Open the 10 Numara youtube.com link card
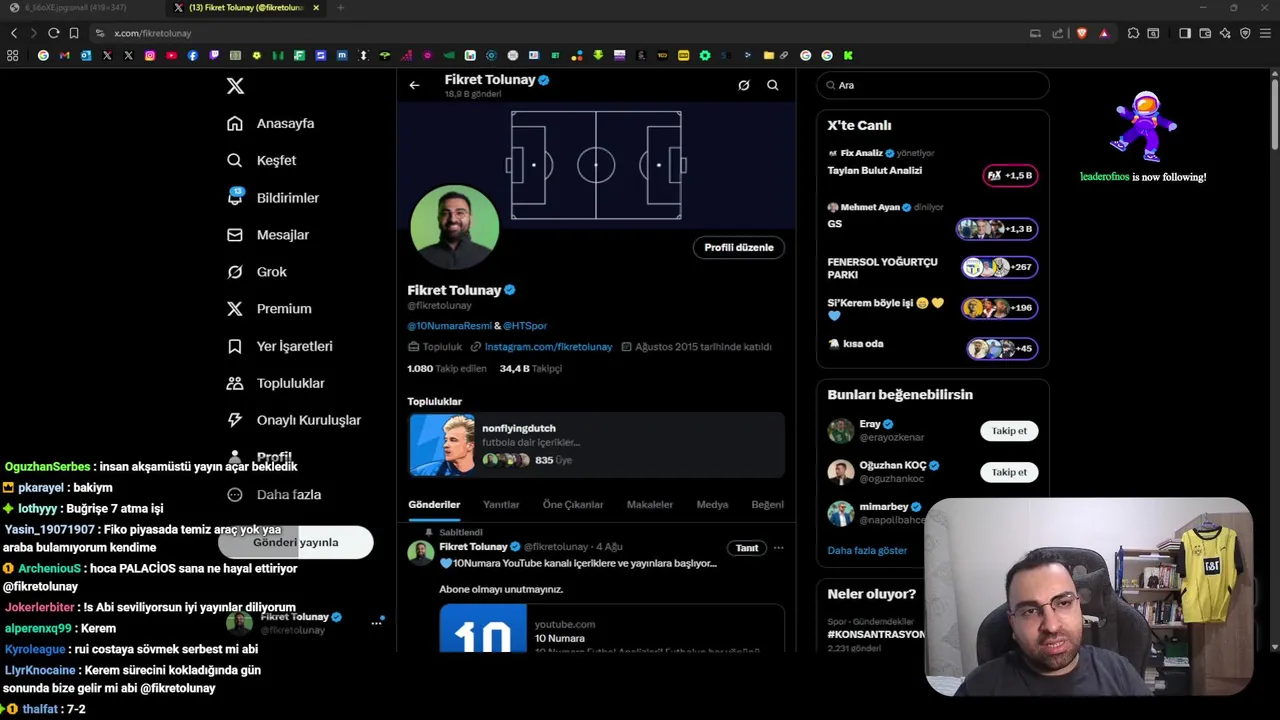This screenshot has width=1280, height=720. [612, 628]
